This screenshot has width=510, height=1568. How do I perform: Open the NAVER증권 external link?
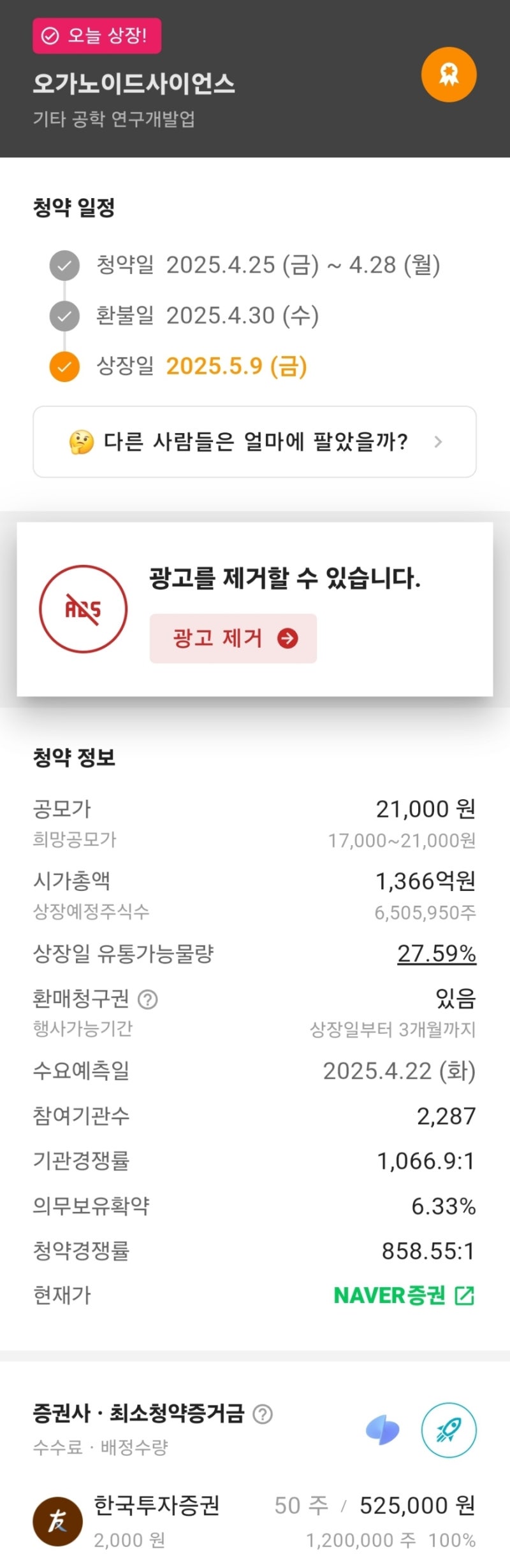pos(404,1295)
